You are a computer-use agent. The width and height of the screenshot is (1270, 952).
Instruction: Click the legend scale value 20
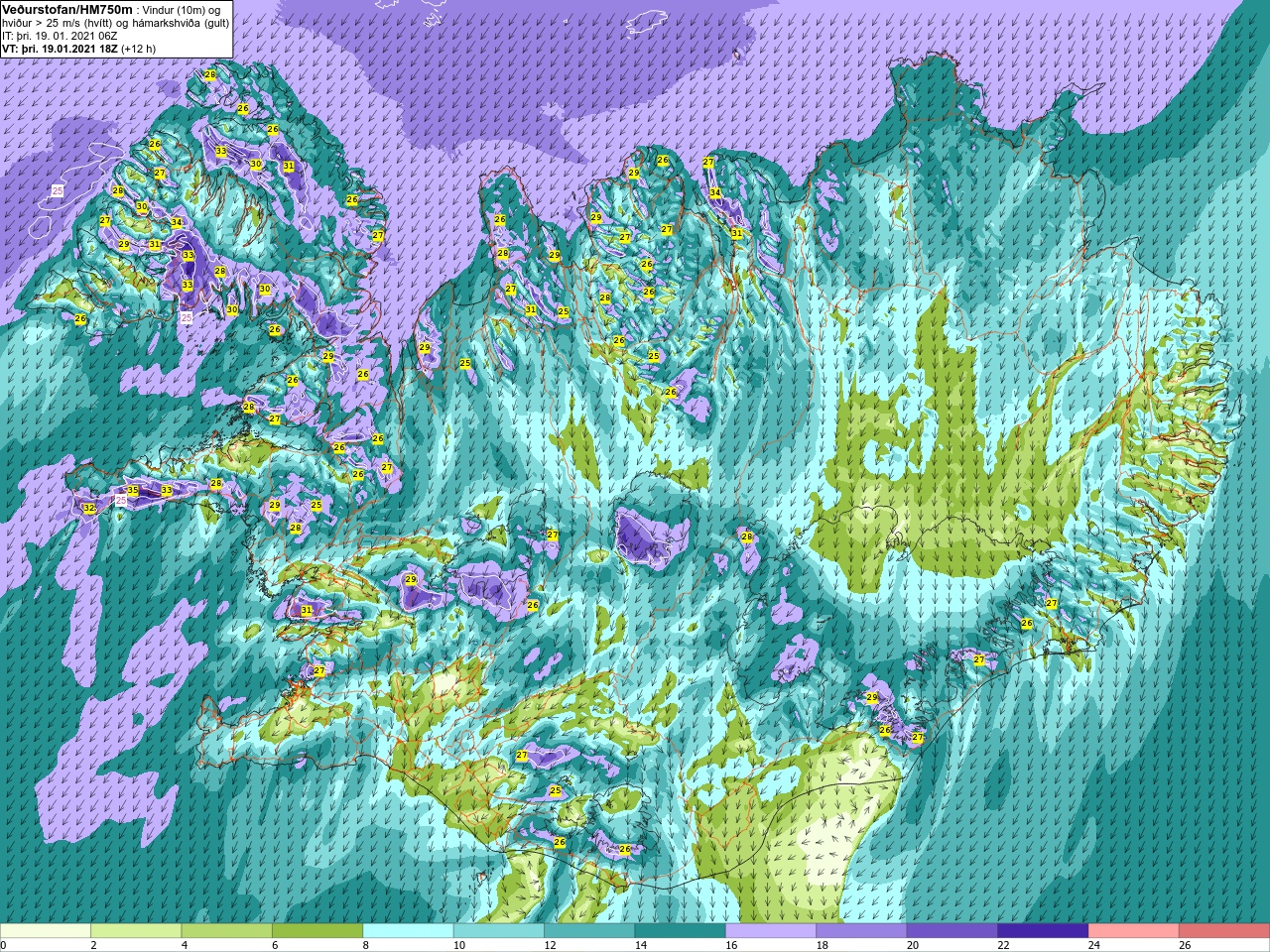click(x=913, y=945)
